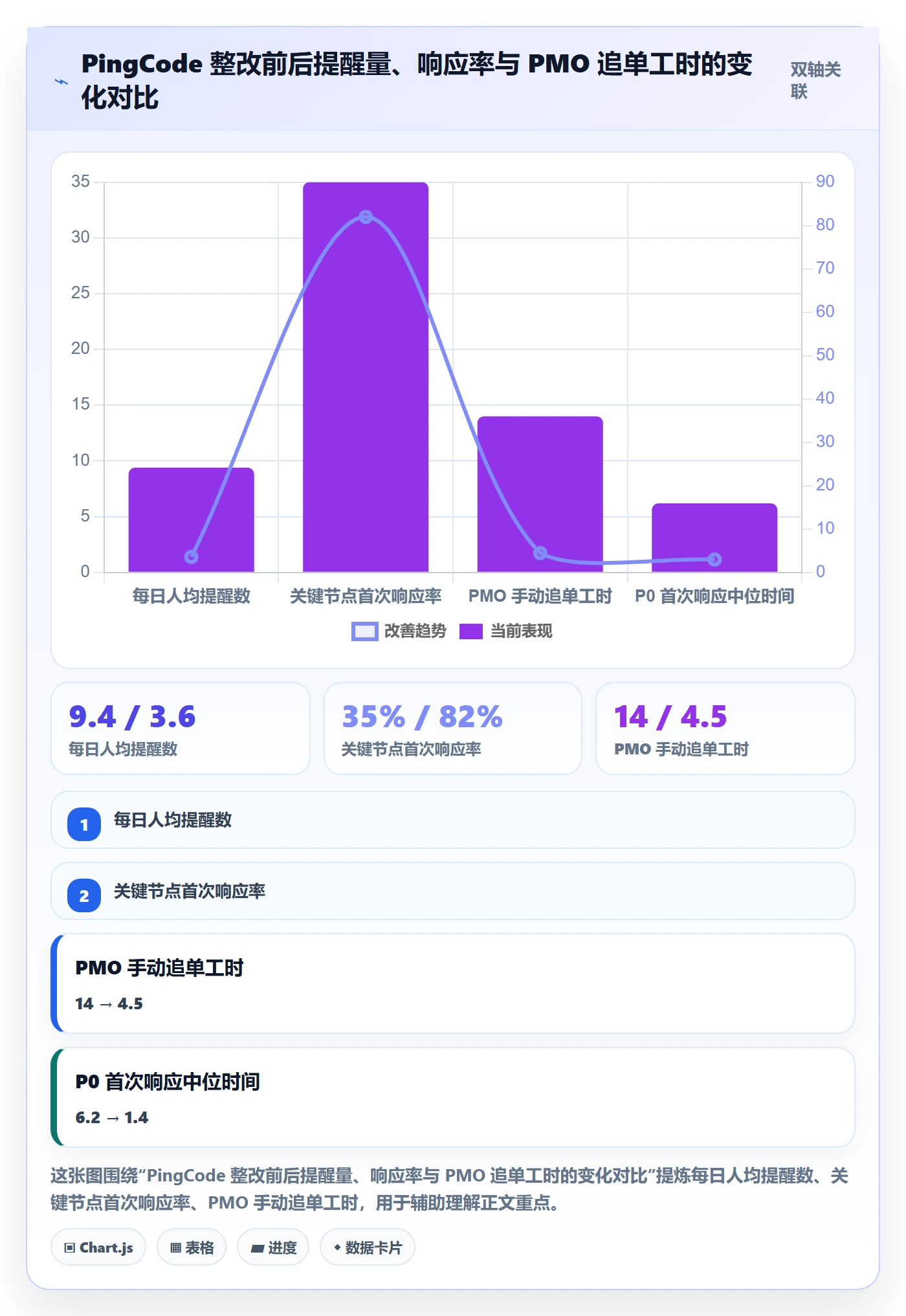Click the x-axis label P0 首次响应中位时间
This screenshot has width=906, height=1316.
click(714, 596)
